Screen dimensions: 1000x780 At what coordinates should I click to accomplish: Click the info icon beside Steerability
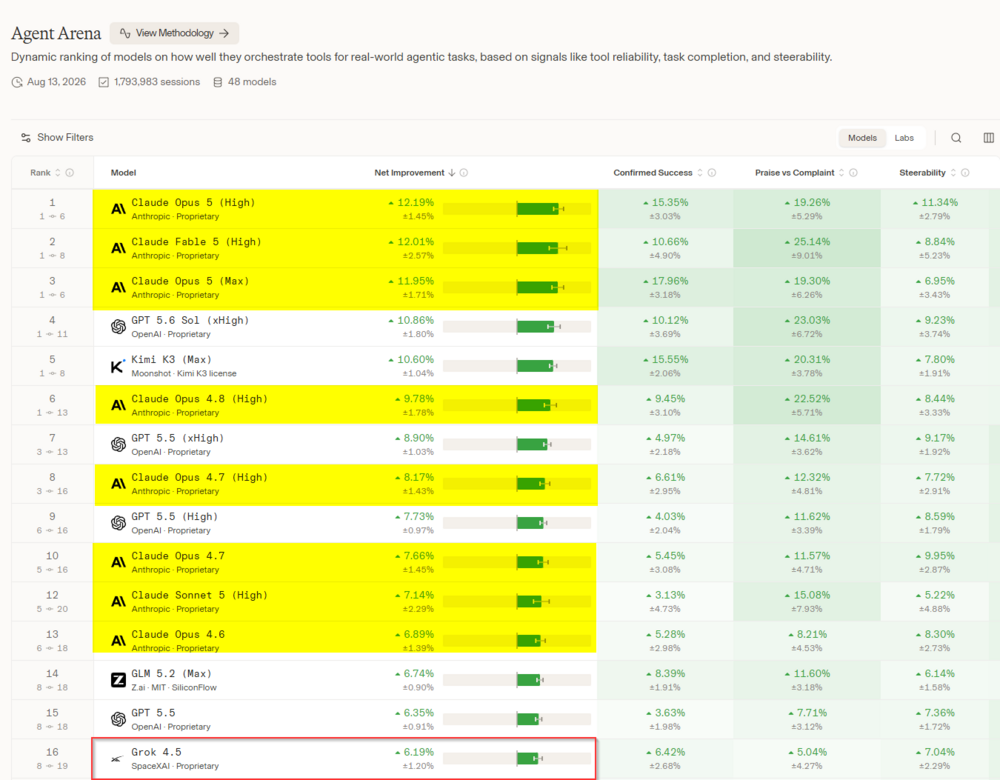(966, 173)
